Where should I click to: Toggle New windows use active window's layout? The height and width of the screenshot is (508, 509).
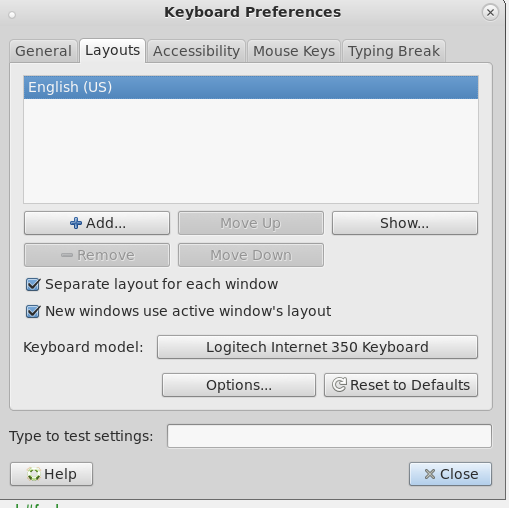pyautogui.click(x=33, y=311)
